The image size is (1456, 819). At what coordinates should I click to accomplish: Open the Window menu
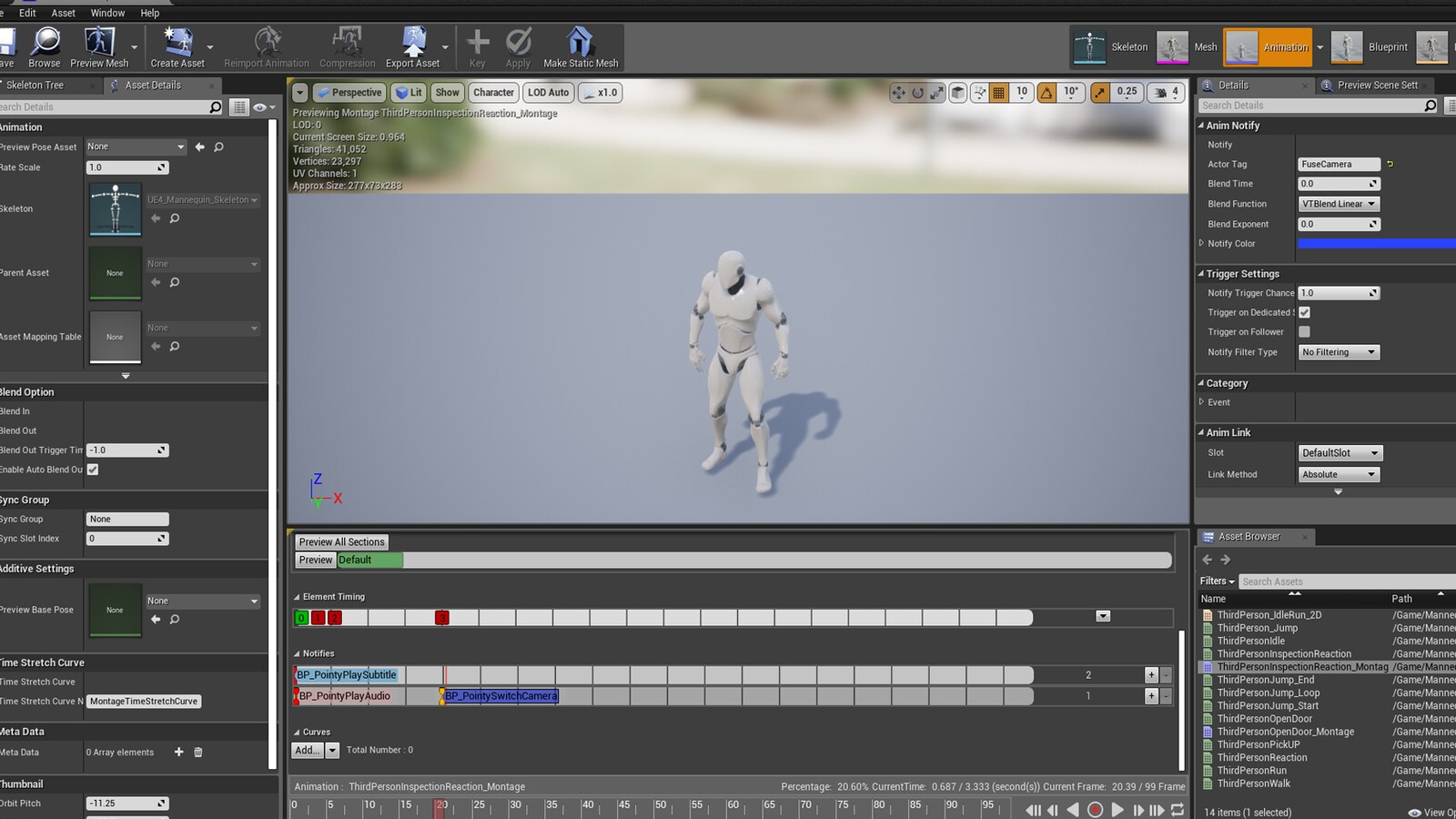[107, 13]
